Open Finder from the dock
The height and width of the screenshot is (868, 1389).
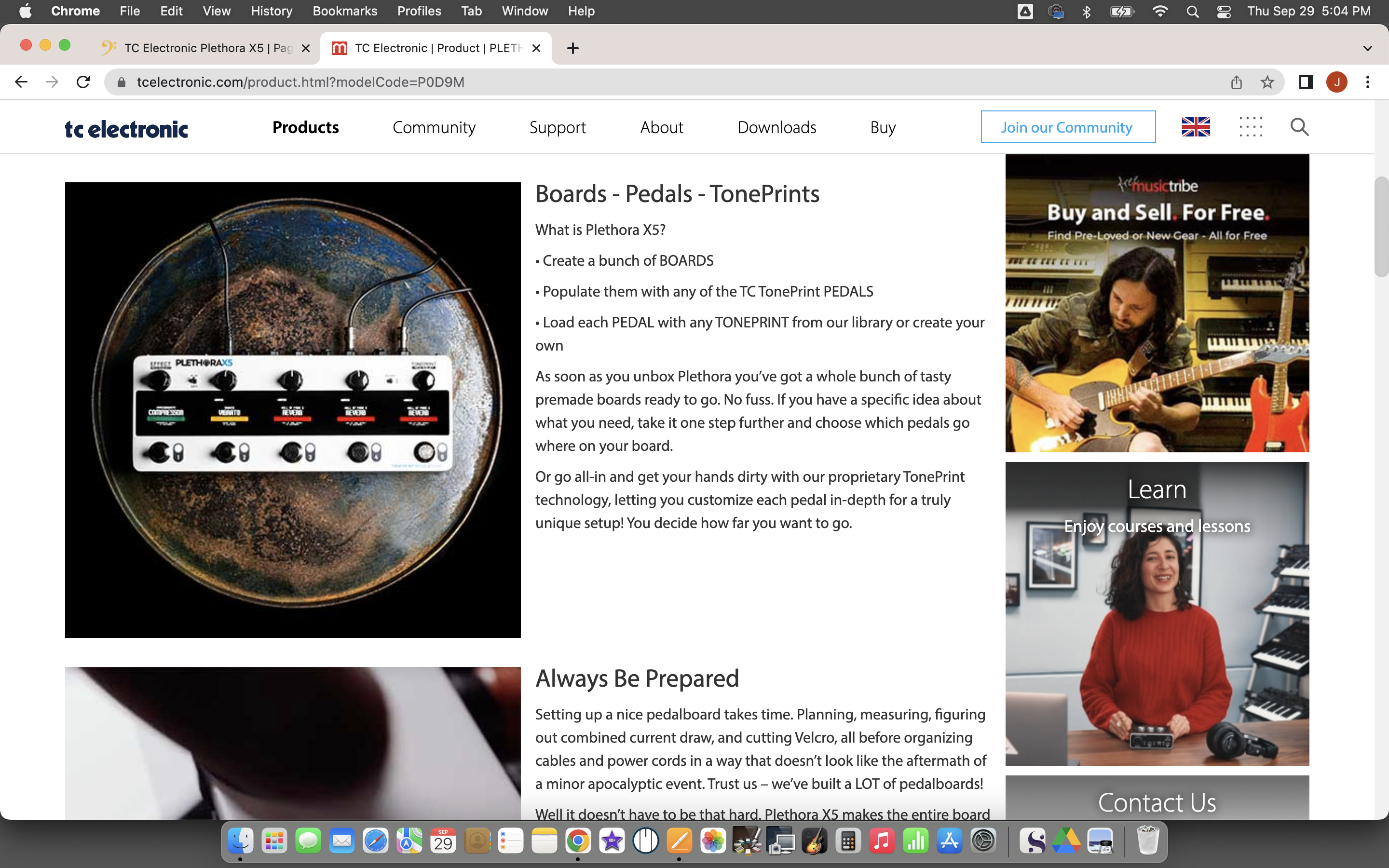(240, 841)
